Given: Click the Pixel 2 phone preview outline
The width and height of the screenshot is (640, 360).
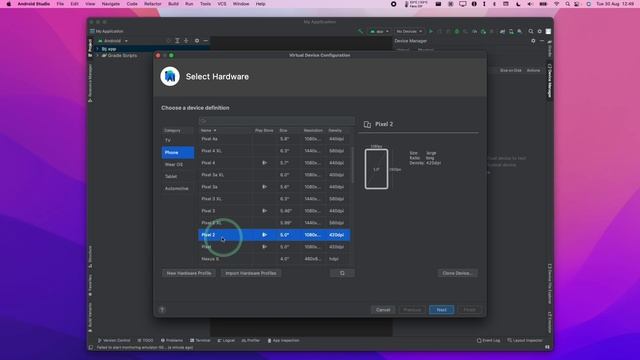Looking at the screenshot, I should (376, 169).
